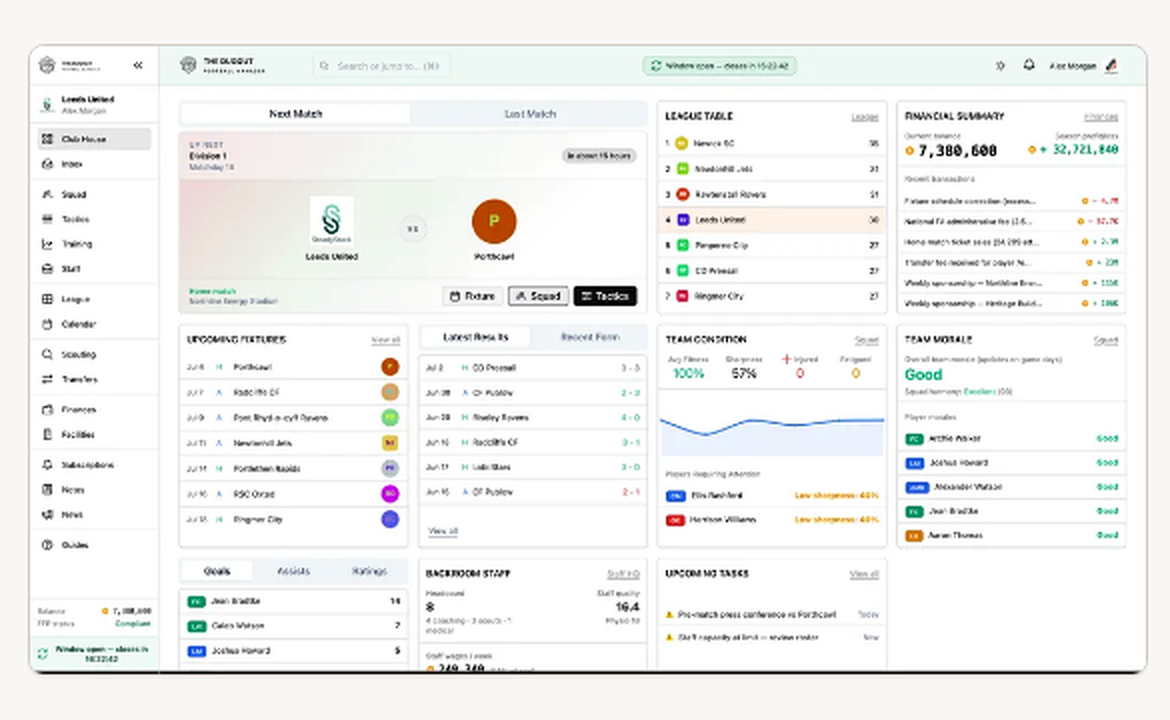Viewport: 1170px width, 720px height.
Task: Open notifications bell icon
Action: 1029,65
